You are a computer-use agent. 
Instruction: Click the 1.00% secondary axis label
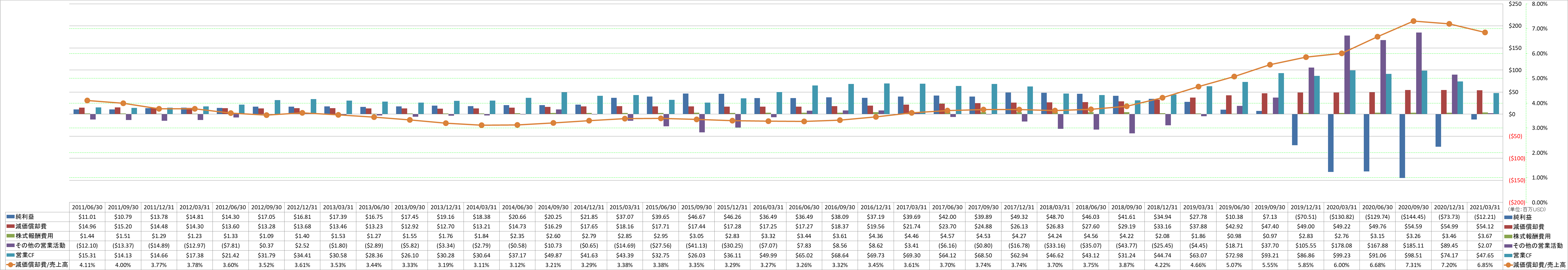[1539, 177]
